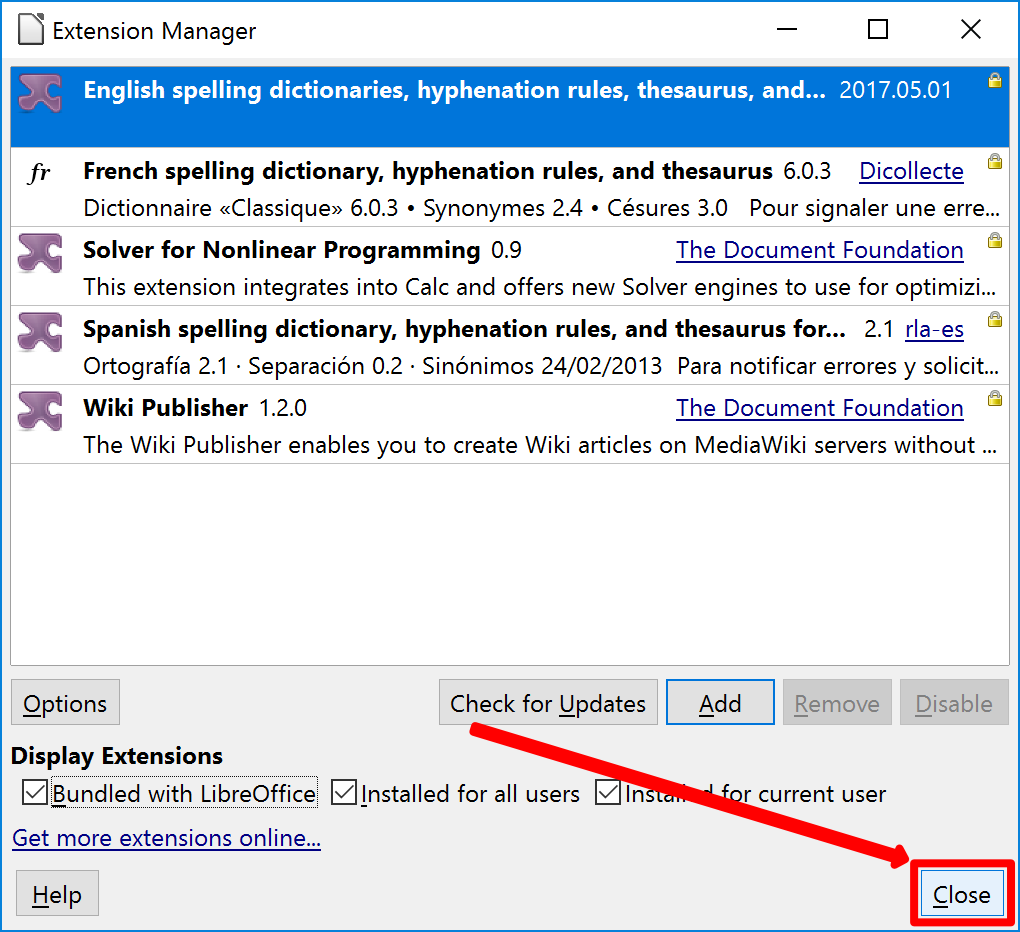Click the lock icon on Solver row
Viewport: 1020px width, 932px height.
tap(995, 240)
